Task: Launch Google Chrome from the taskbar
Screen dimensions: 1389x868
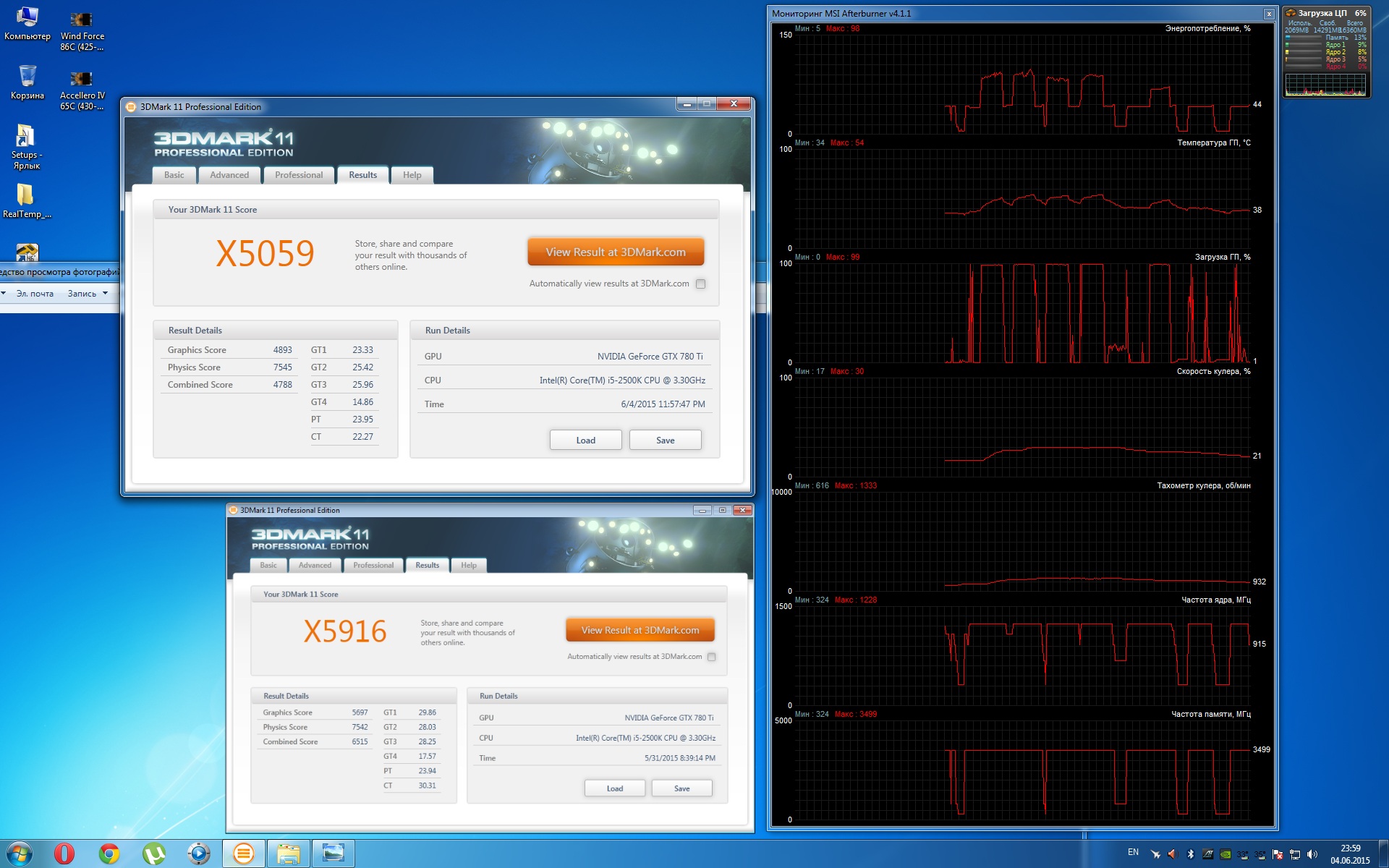Action: (x=109, y=854)
